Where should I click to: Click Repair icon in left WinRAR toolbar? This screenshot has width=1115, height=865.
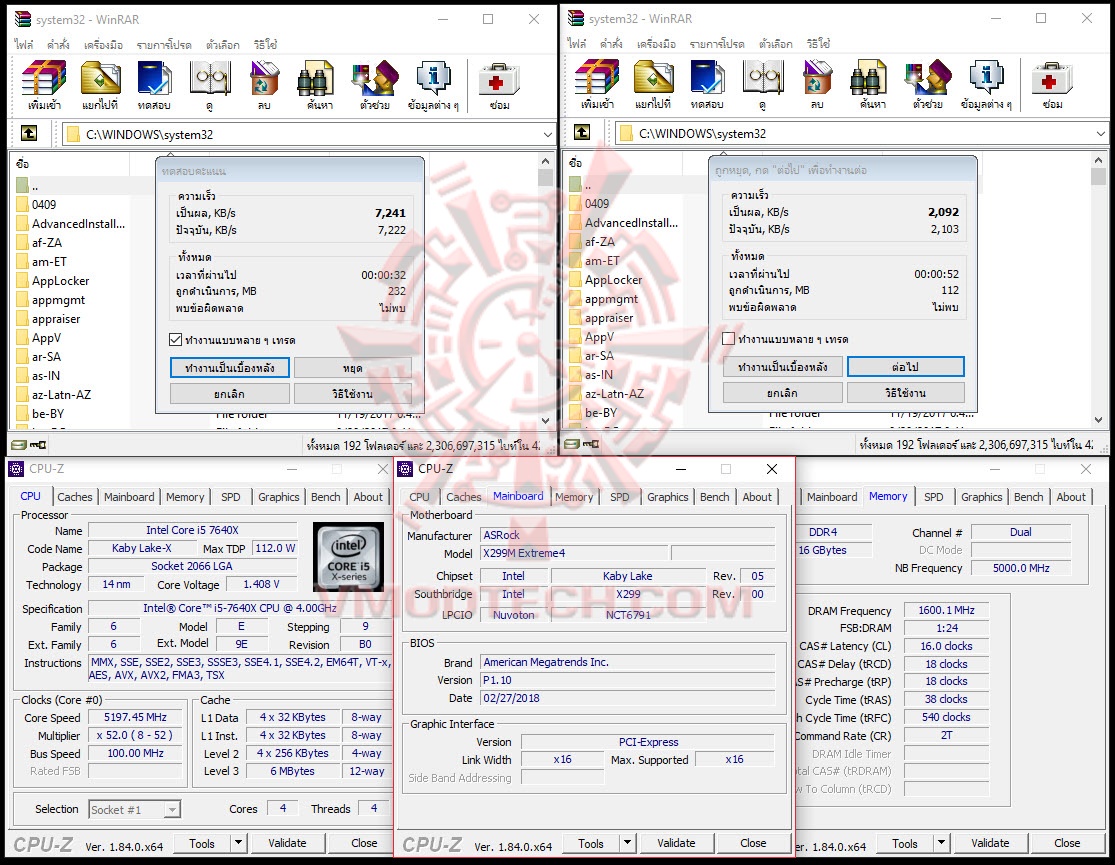coord(500,85)
